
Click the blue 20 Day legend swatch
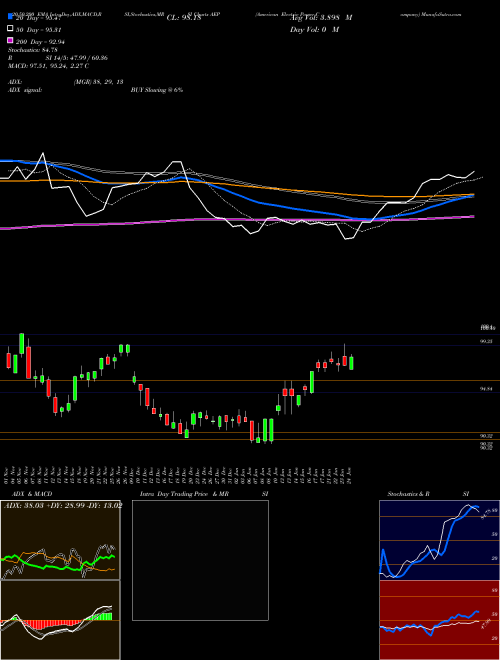10,16
